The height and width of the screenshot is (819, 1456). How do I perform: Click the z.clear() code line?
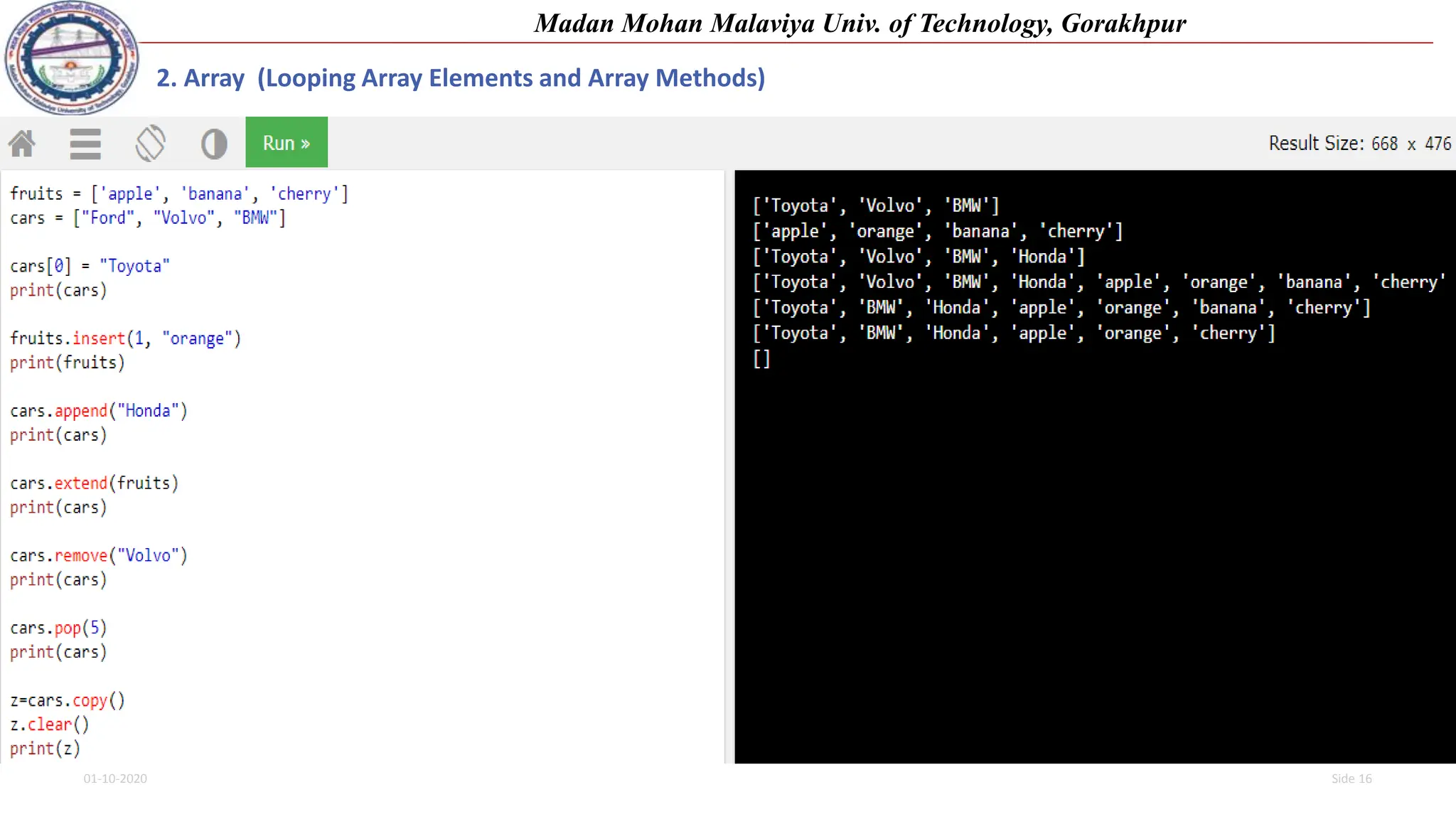coord(50,724)
